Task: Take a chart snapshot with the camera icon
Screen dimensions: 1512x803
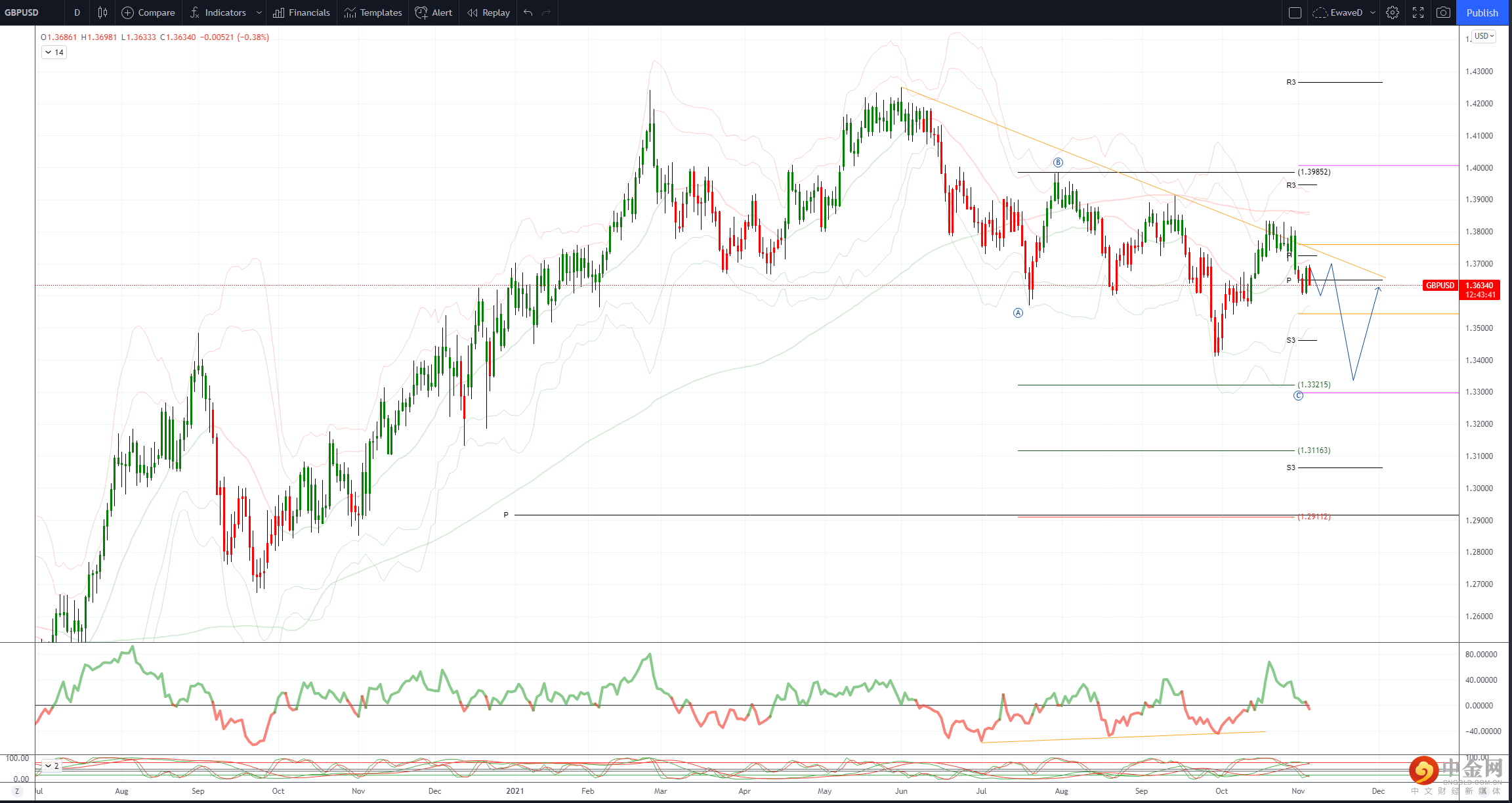Action: click(x=1443, y=12)
